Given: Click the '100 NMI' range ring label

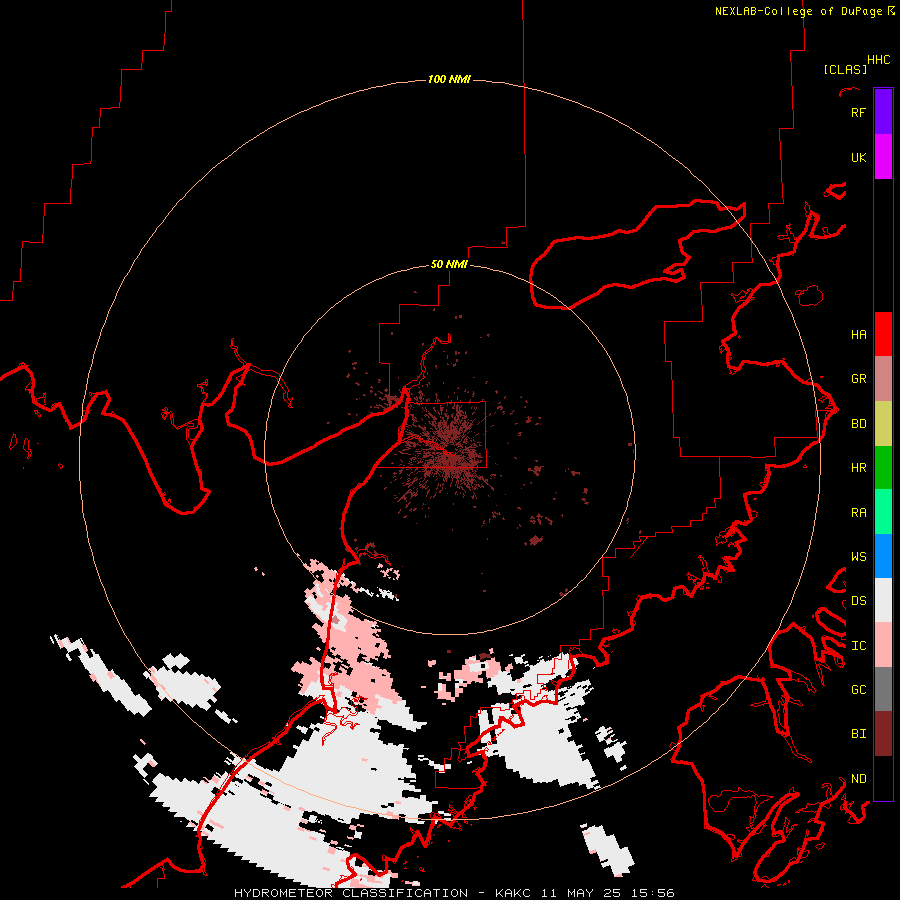Looking at the screenshot, I should (449, 79).
